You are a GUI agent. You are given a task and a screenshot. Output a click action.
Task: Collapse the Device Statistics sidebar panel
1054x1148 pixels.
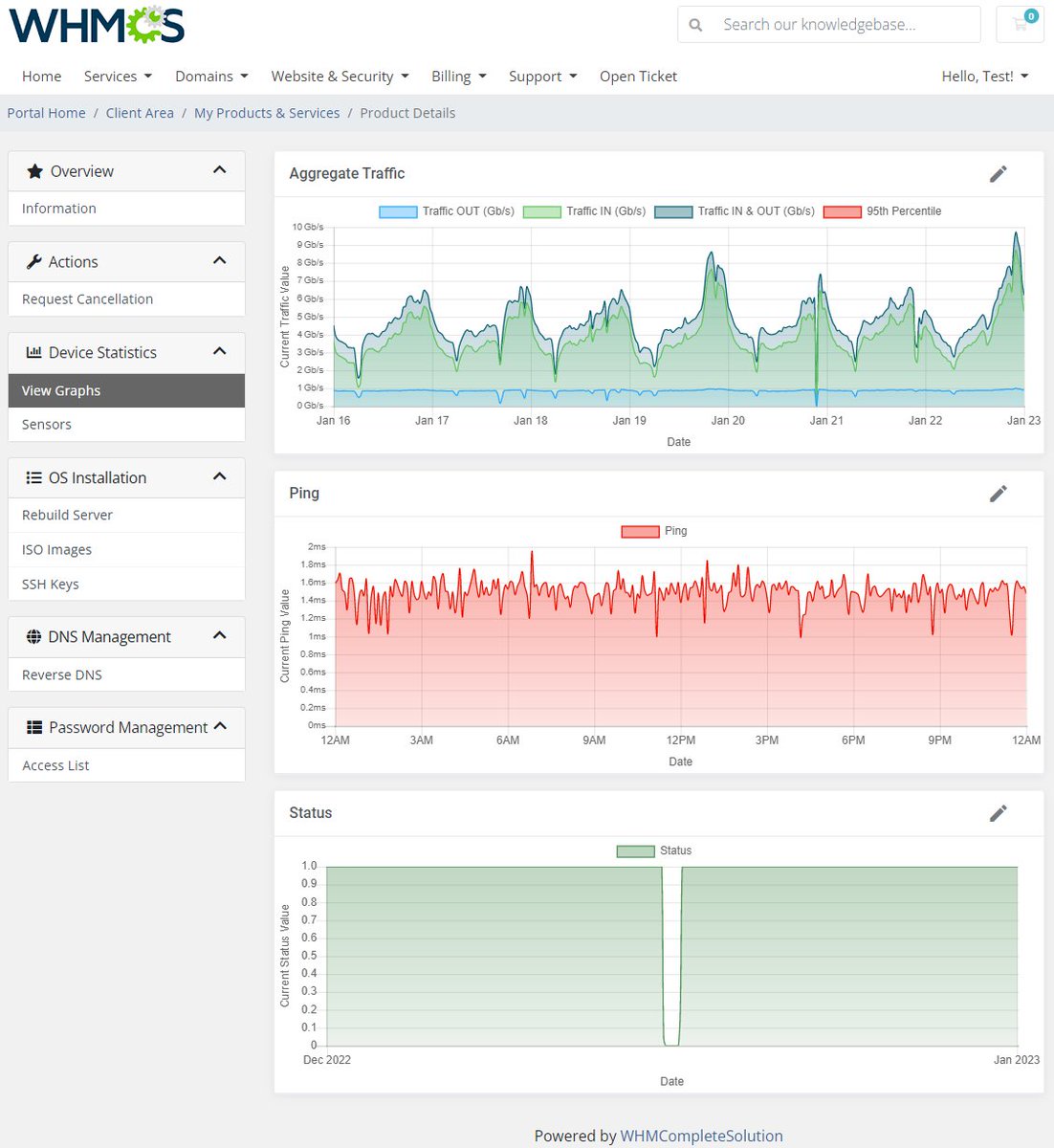[x=220, y=352]
